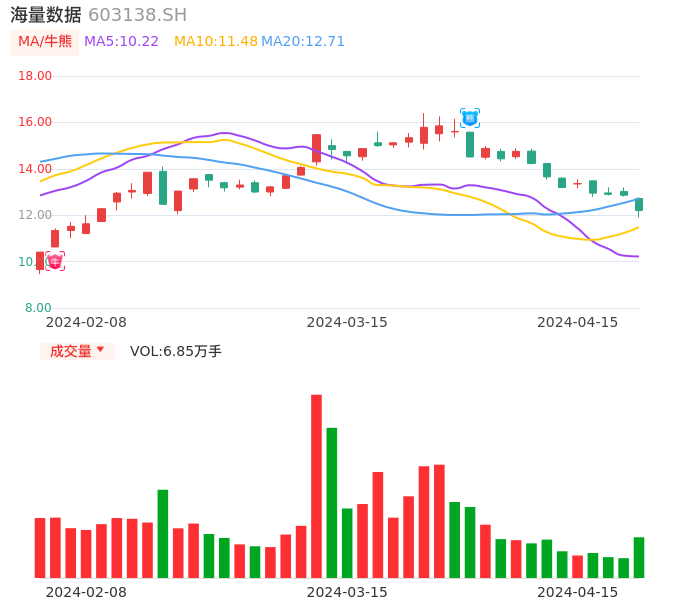This screenshot has width=686, height=606.
Task: Click the last green candlestick on the right
Action: pyautogui.click(x=639, y=204)
